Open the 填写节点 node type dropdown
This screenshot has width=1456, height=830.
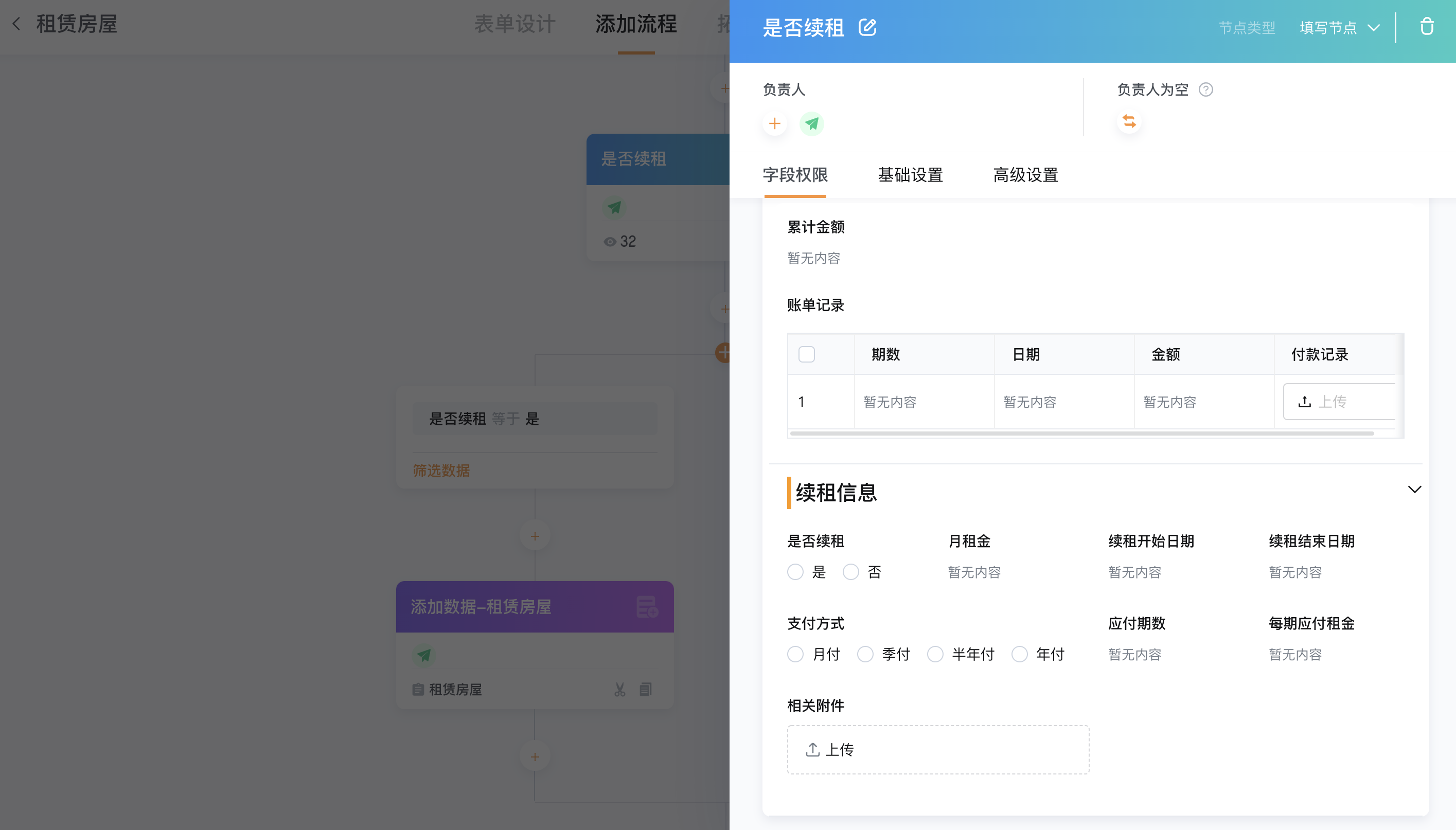click(1340, 27)
